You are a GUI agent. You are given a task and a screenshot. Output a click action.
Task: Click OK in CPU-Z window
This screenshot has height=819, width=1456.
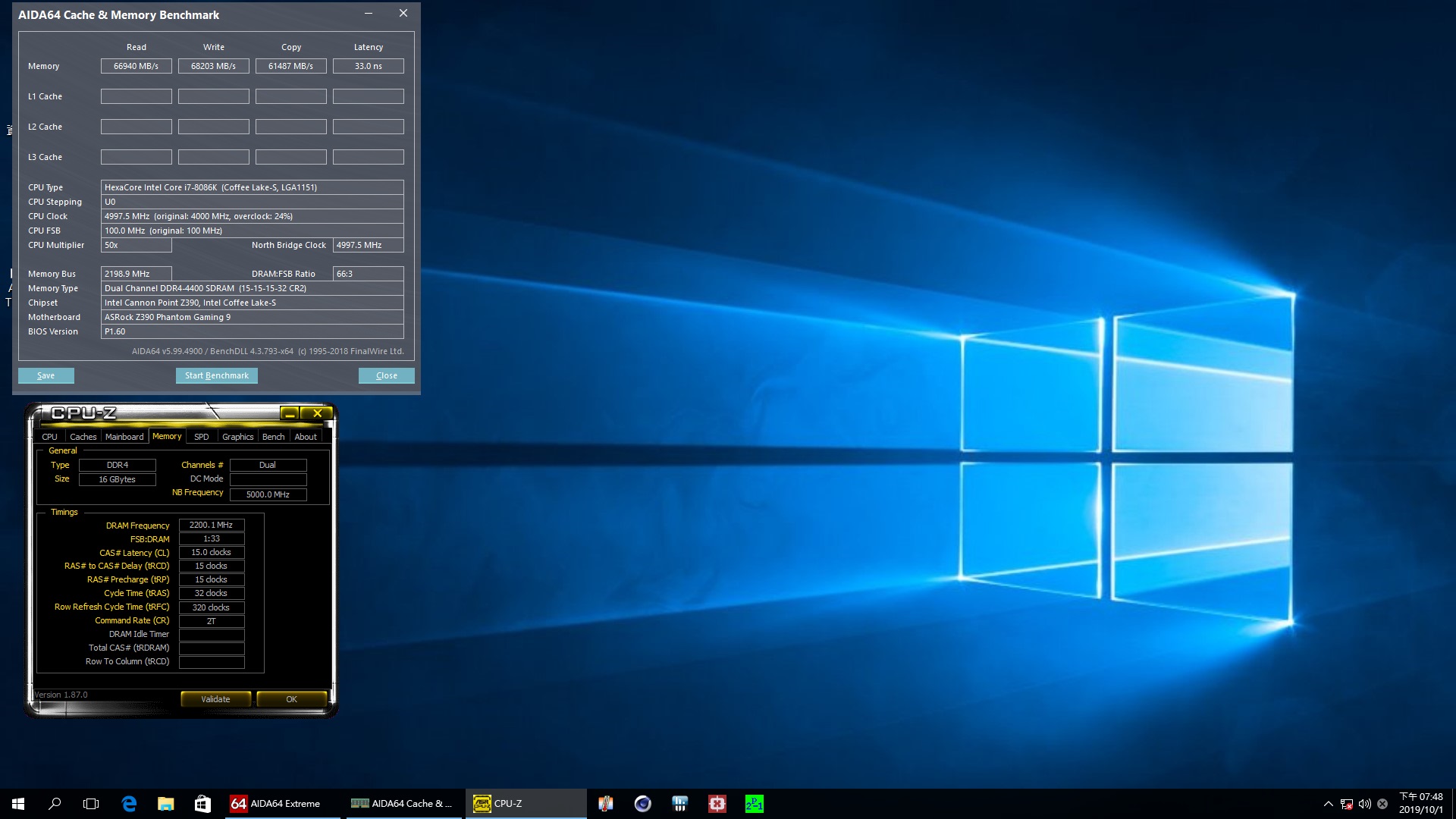click(291, 699)
